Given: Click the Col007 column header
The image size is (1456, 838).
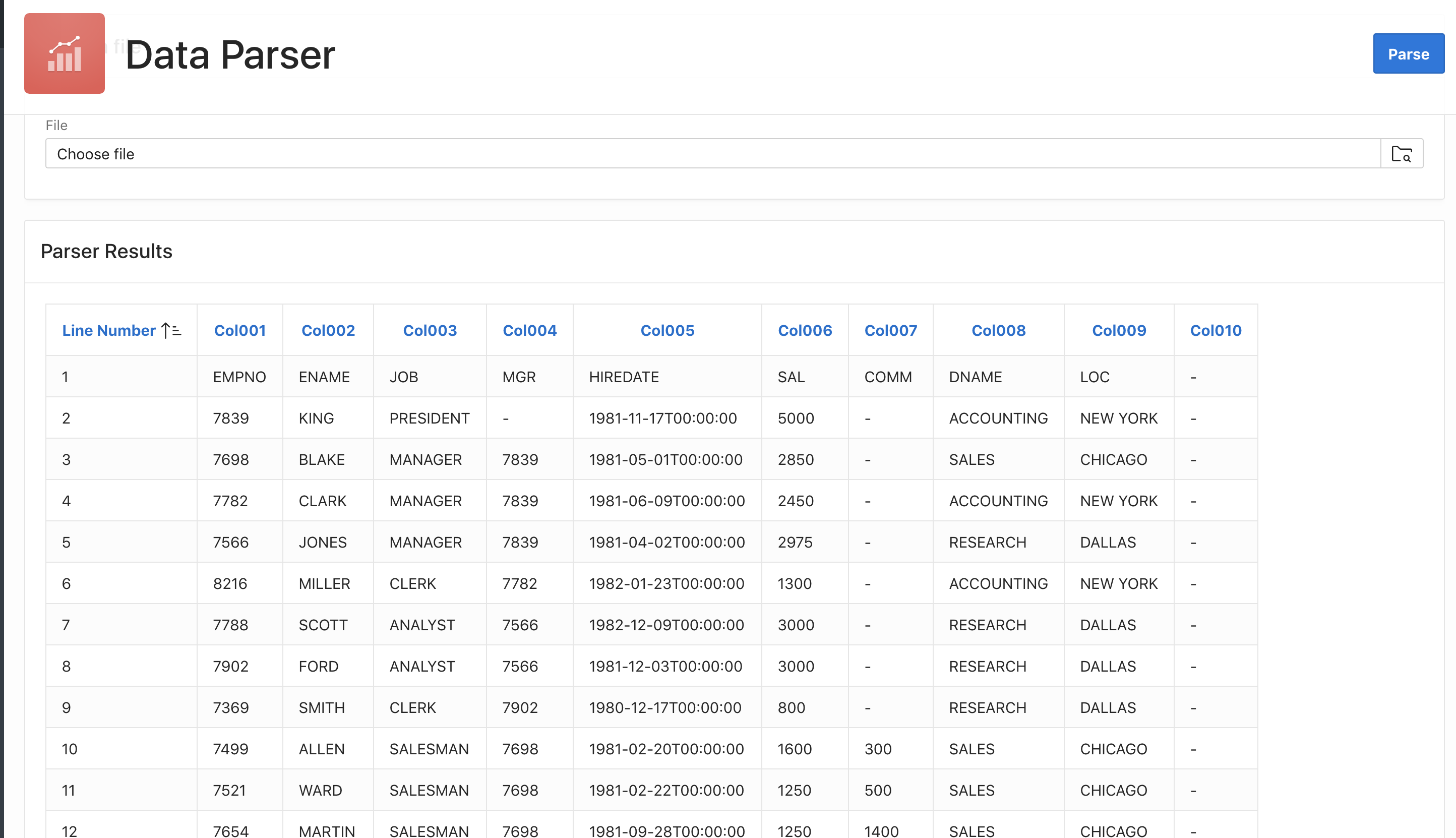Looking at the screenshot, I should 890,330.
